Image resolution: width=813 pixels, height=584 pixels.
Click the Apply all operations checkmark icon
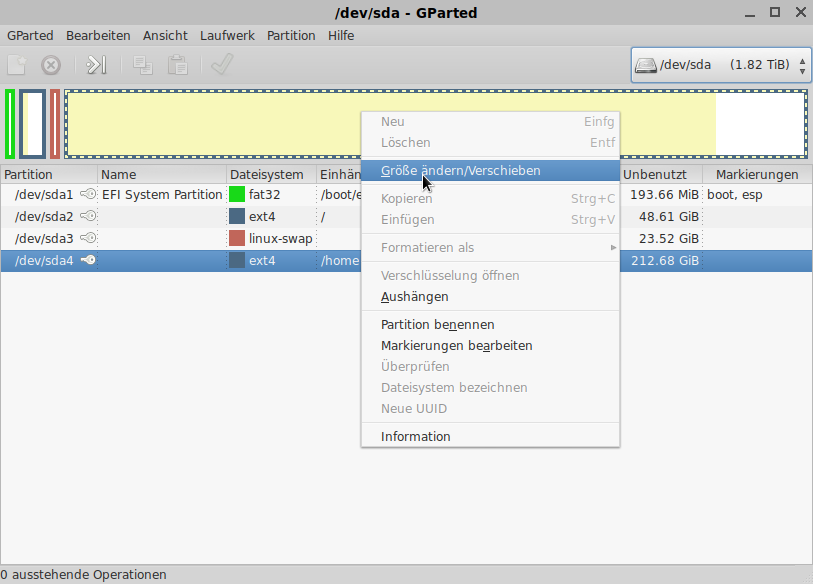(x=221, y=65)
